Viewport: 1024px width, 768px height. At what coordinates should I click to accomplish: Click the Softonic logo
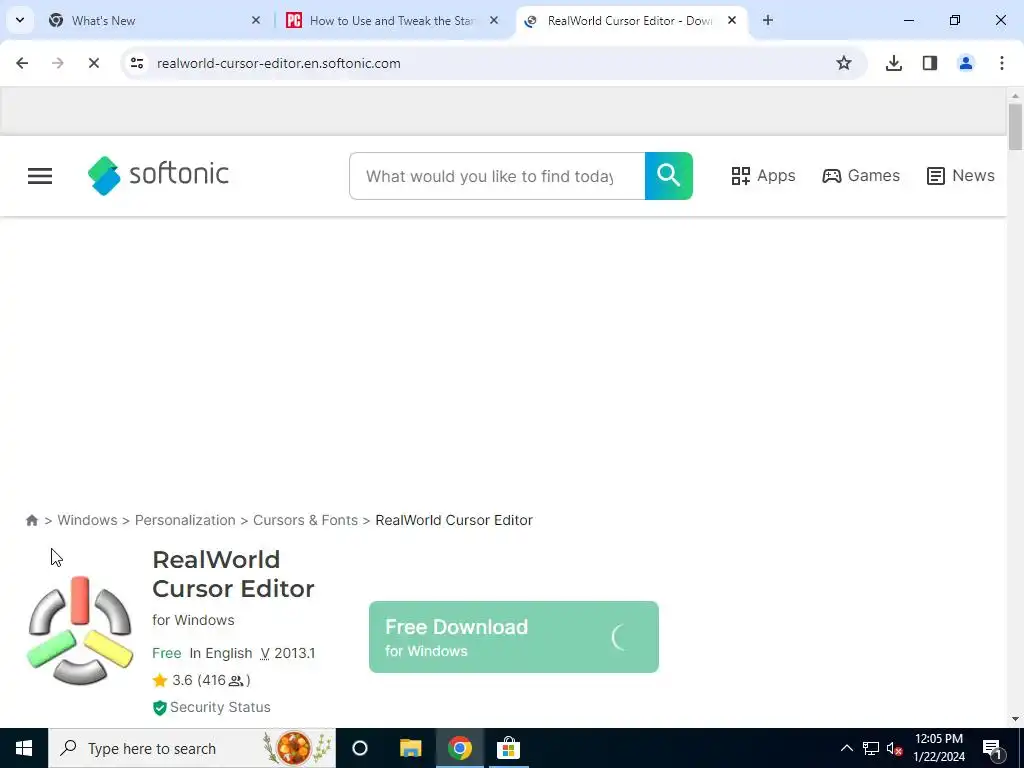158,175
